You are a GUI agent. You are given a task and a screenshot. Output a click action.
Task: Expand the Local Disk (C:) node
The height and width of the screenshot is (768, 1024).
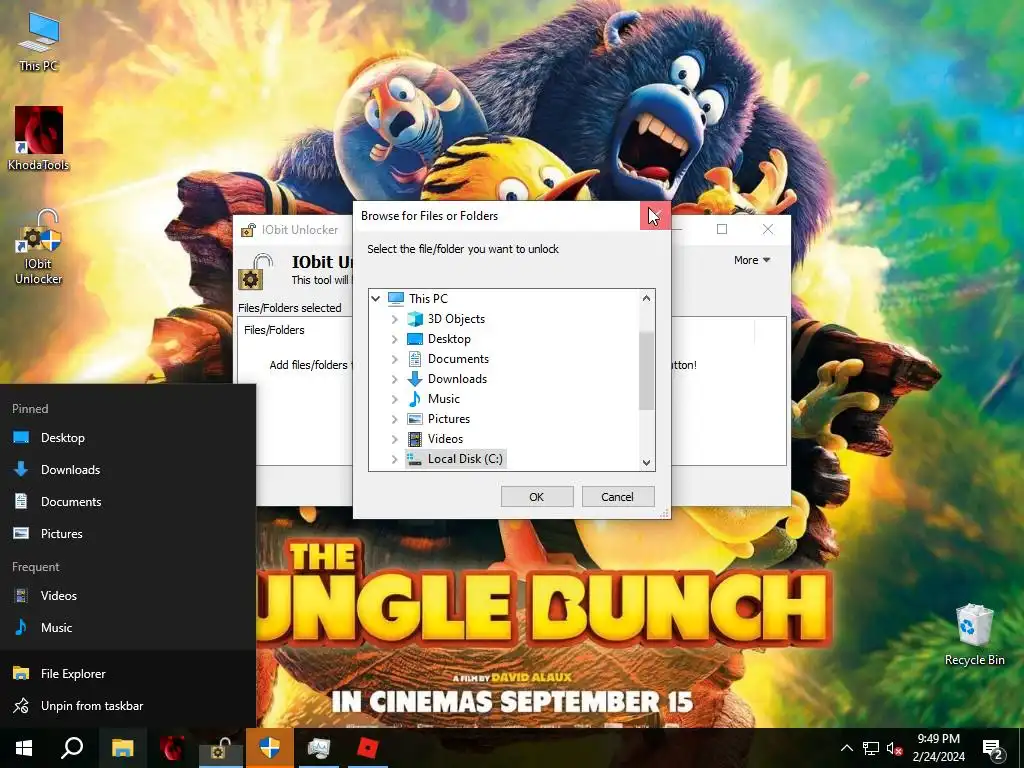[x=394, y=459]
